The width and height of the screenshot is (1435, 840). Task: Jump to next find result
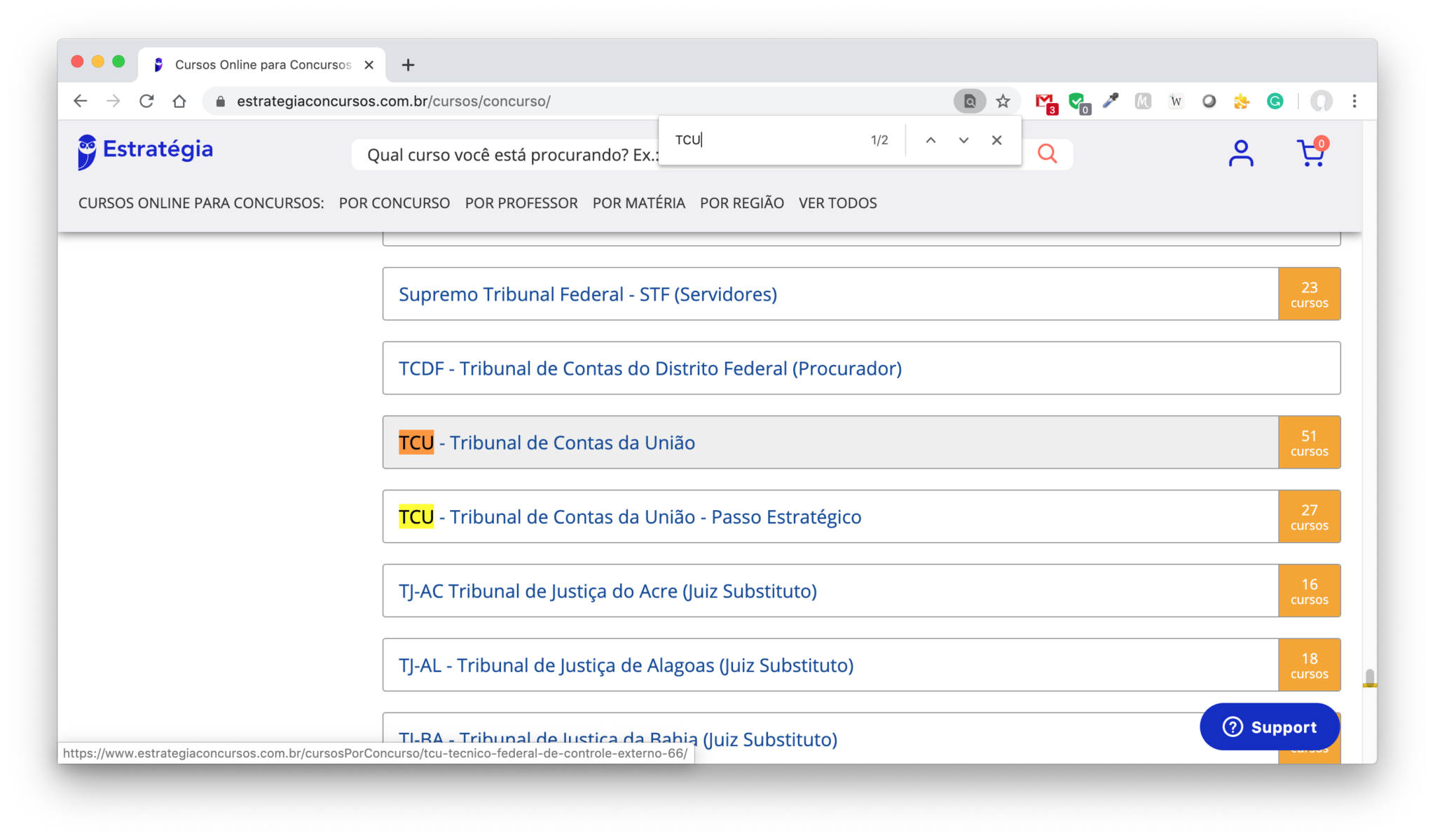click(964, 140)
